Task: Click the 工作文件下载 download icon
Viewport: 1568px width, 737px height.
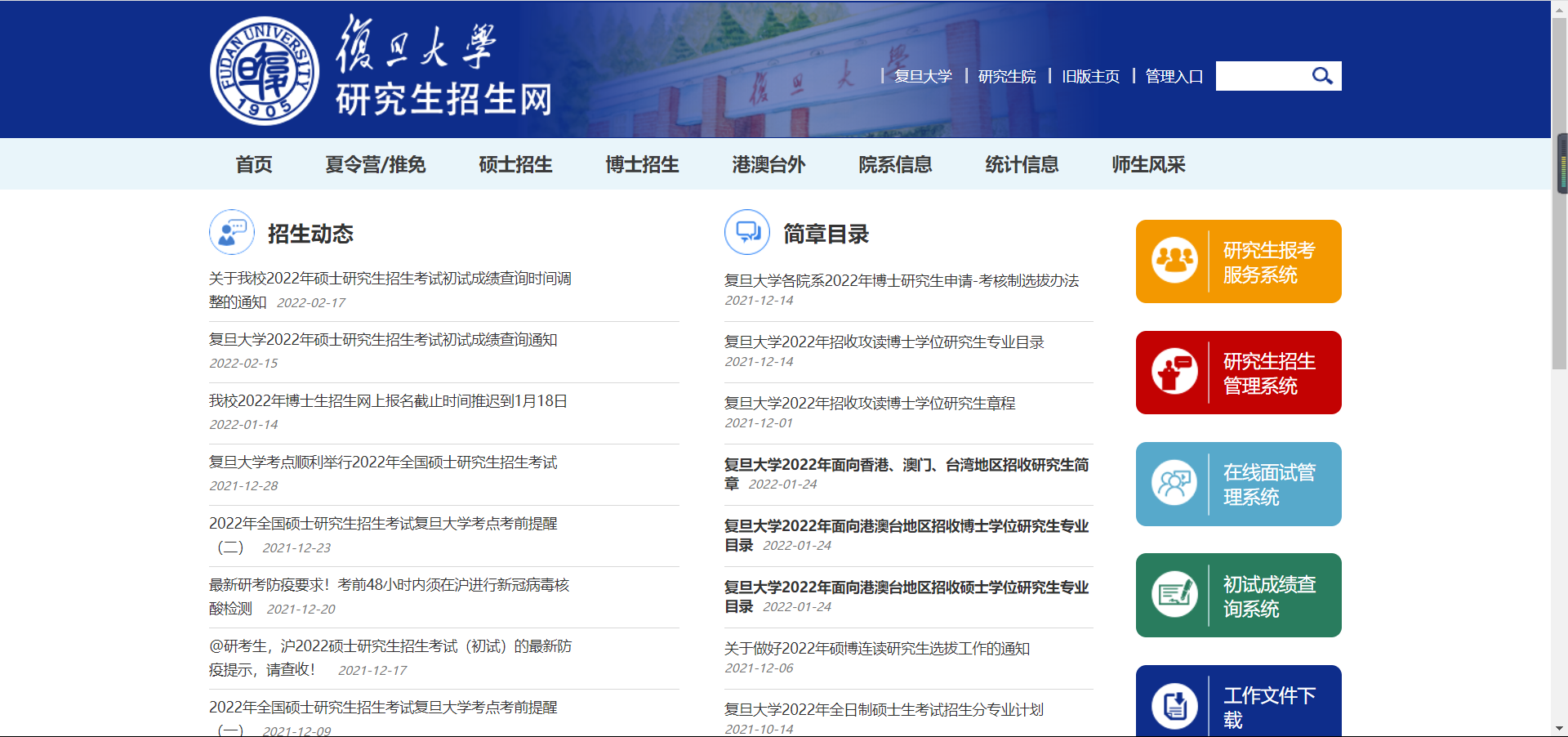Action: (x=1175, y=704)
